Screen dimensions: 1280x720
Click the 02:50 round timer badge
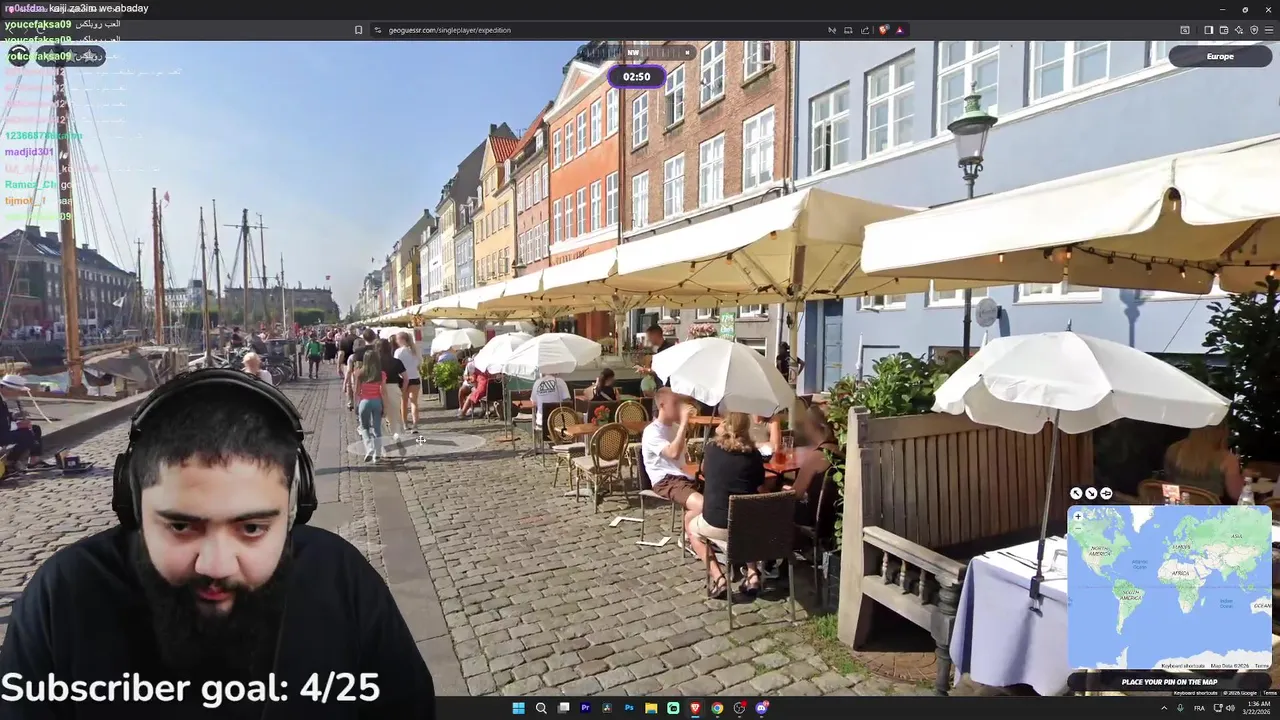tap(637, 76)
